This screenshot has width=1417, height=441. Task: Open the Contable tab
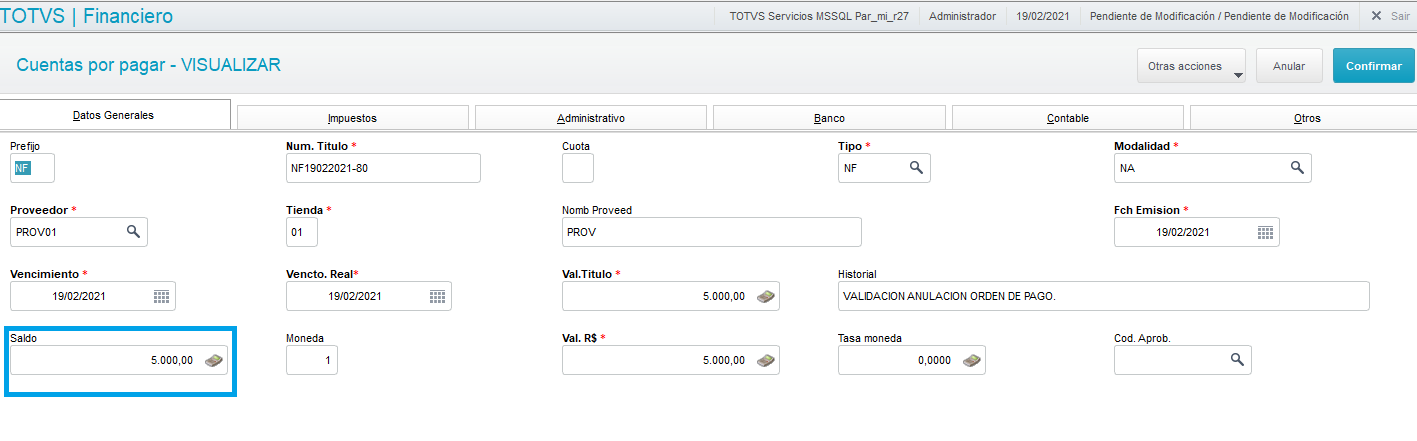point(1068,118)
